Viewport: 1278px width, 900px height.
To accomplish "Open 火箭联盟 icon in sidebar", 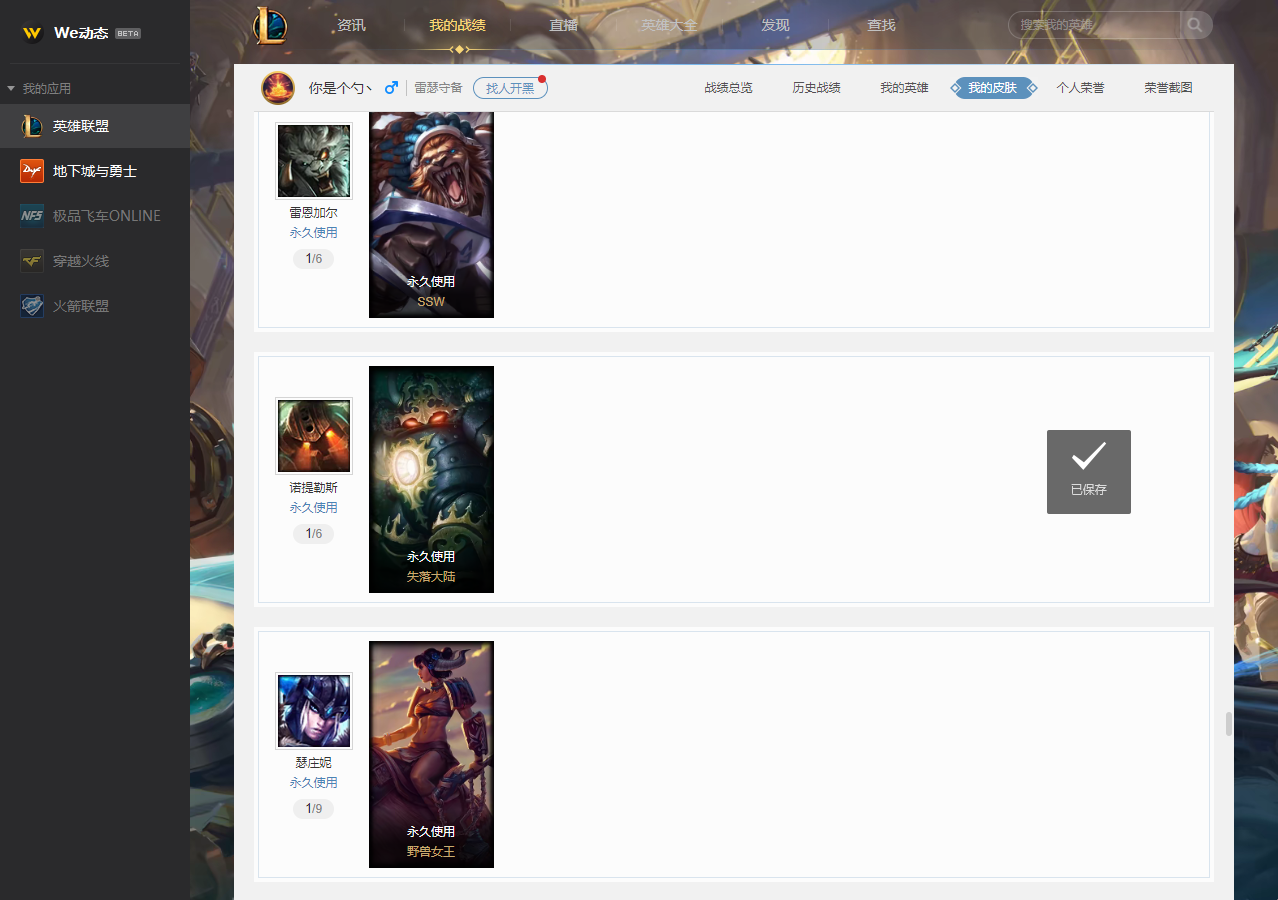I will click(x=32, y=306).
